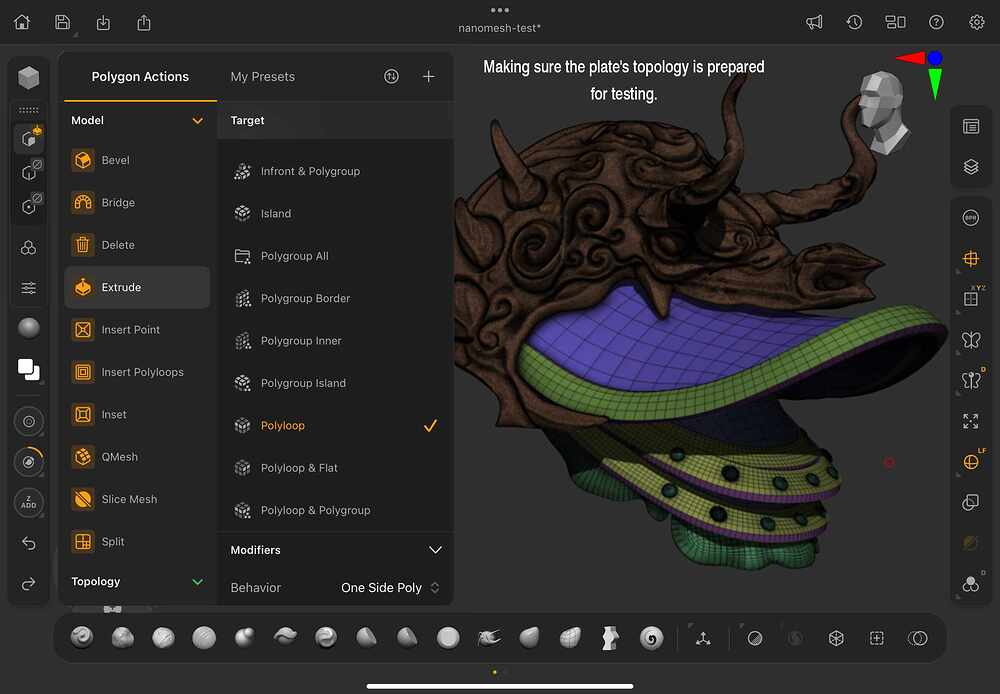Open the three-dot menu above the filename
The height and width of the screenshot is (694, 1000).
pos(500,10)
